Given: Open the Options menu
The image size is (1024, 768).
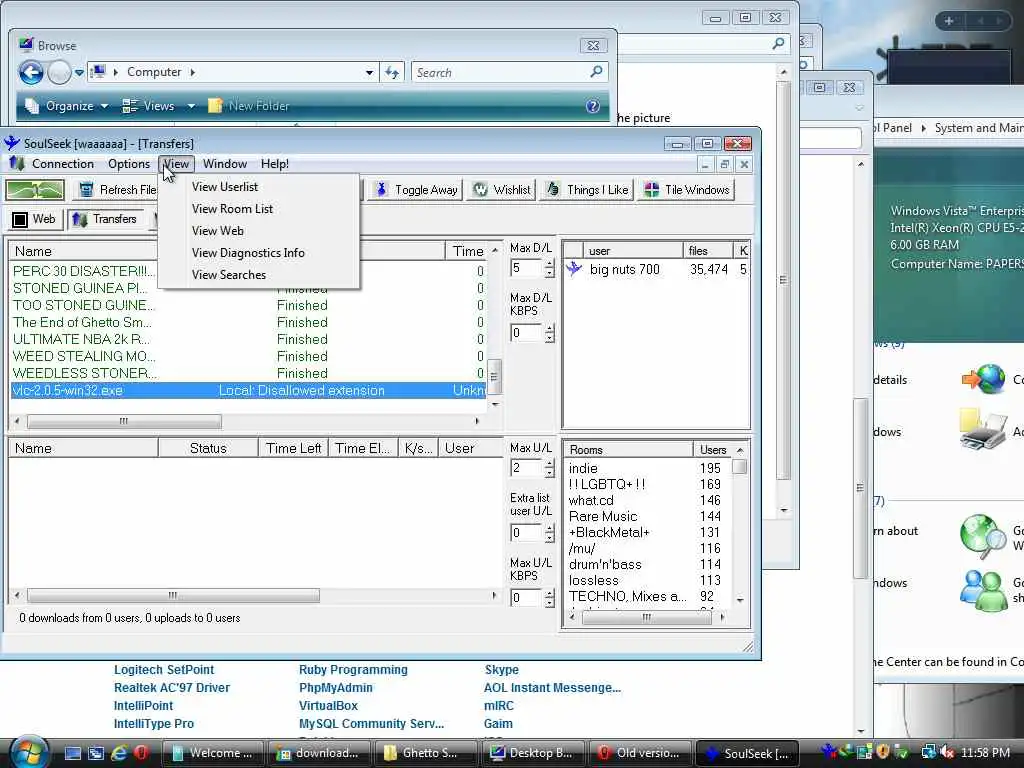Looking at the screenshot, I should pos(129,164).
